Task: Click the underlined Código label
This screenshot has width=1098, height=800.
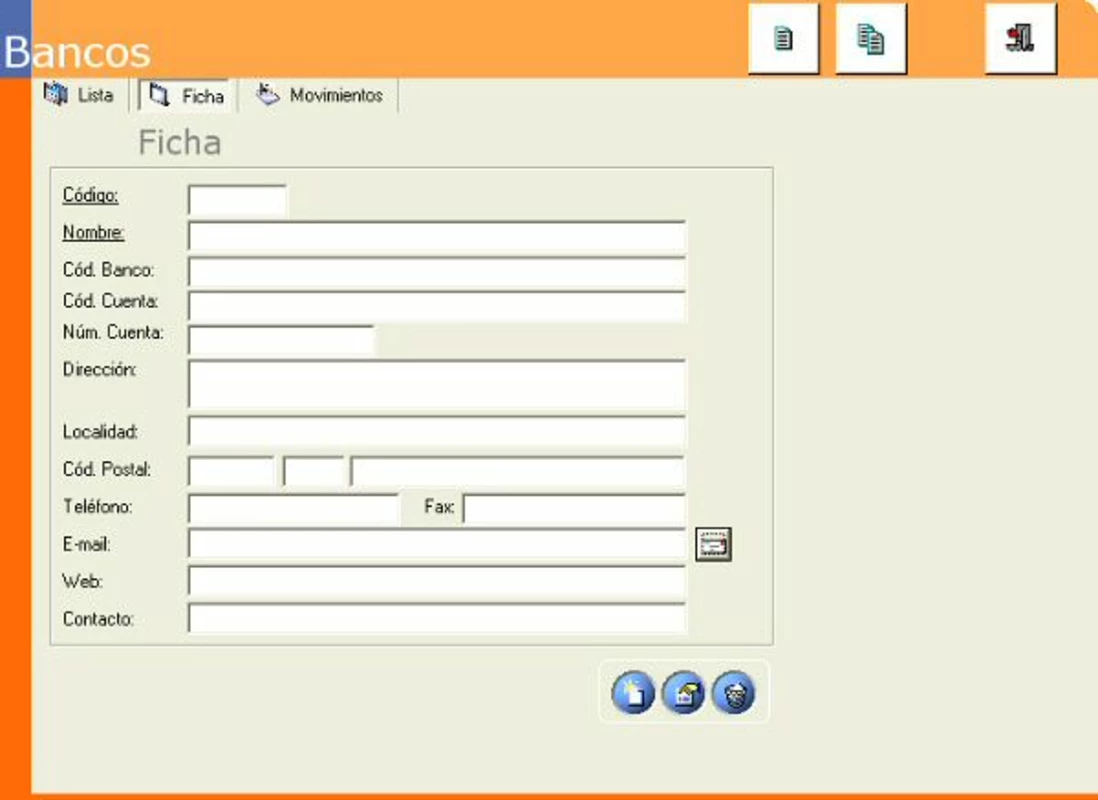Action: [x=90, y=195]
